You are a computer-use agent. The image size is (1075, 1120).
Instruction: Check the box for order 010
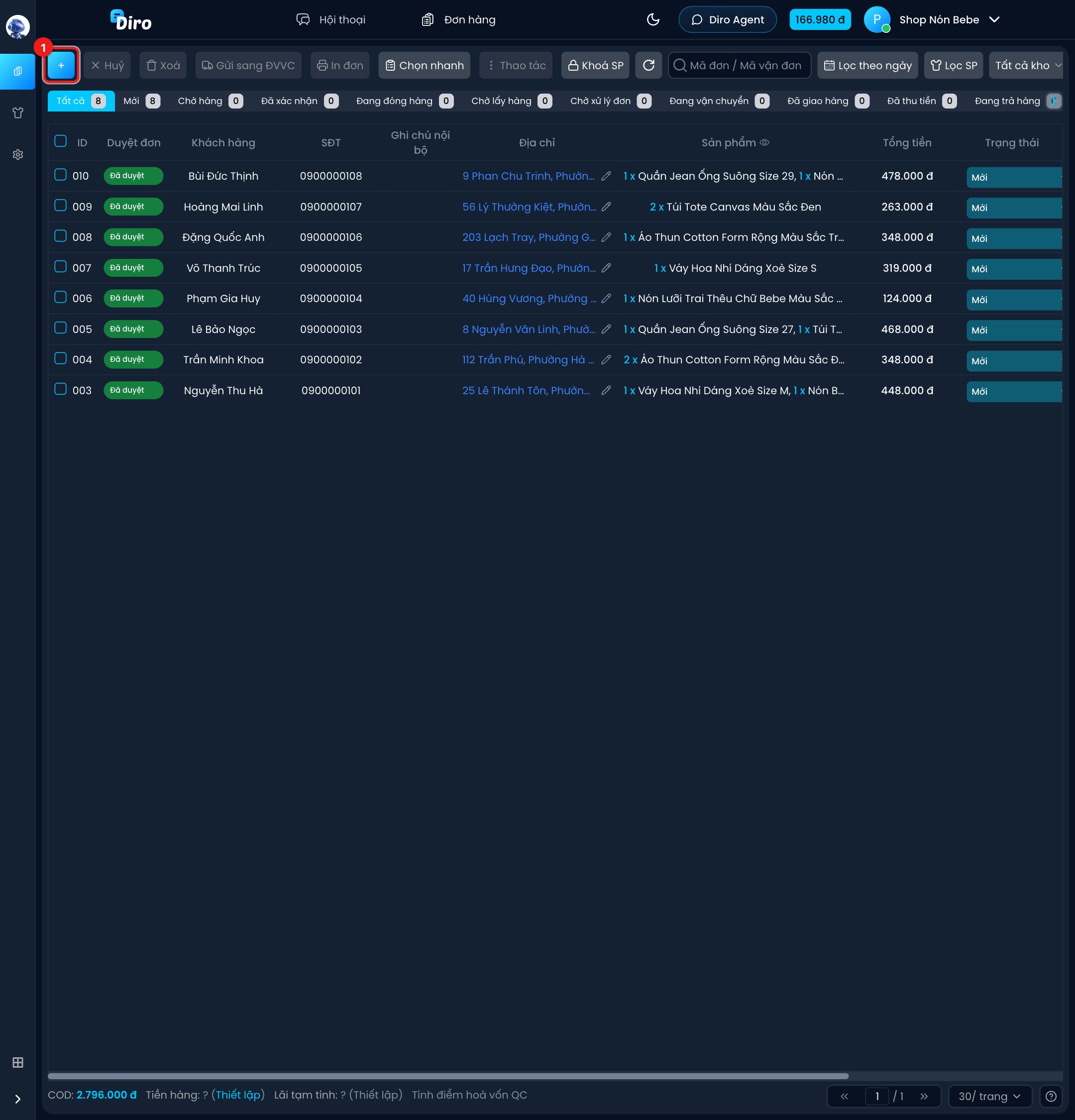(61, 175)
